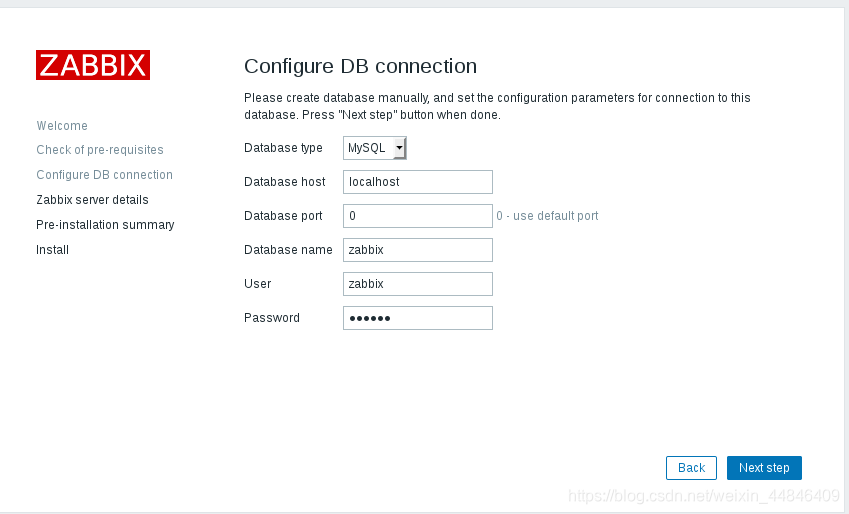Viewport: 849px width, 514px height.
Task: Click the Next step button
Action: (764, 468)
